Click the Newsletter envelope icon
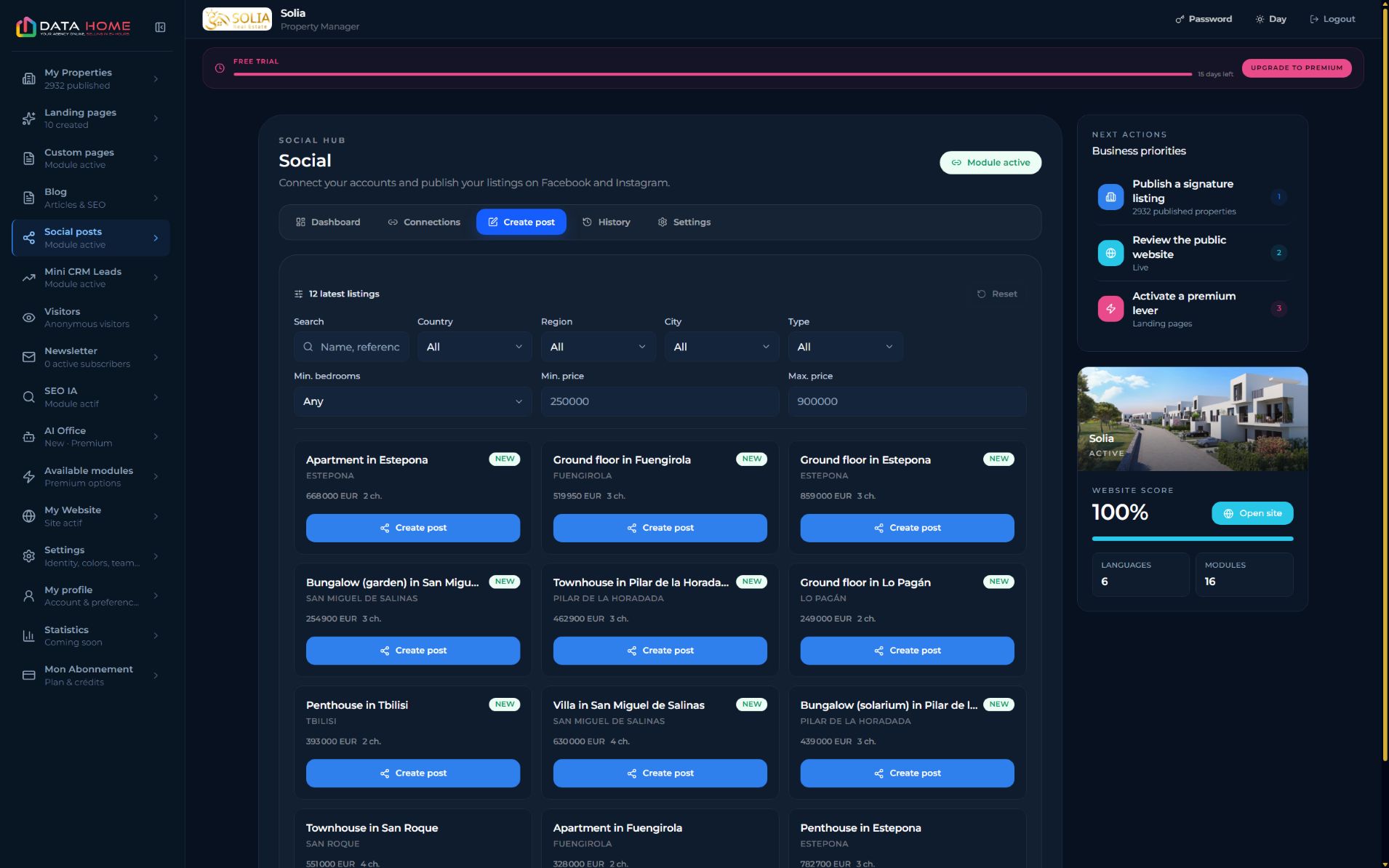This screenshot has height=868, width=1389. [29, 357]
